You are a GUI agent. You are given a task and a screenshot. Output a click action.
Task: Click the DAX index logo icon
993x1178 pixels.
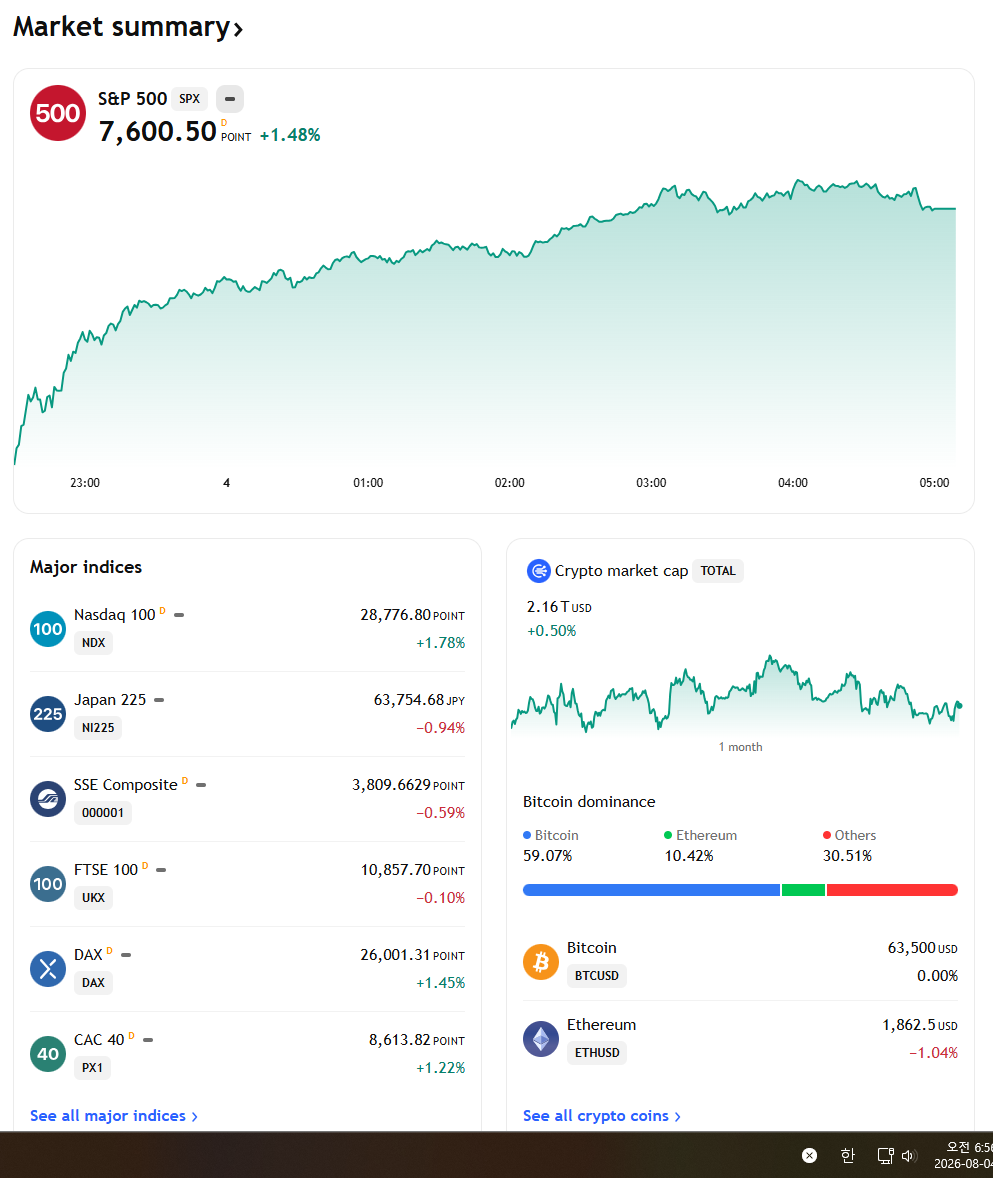click(x=48, y=968)
